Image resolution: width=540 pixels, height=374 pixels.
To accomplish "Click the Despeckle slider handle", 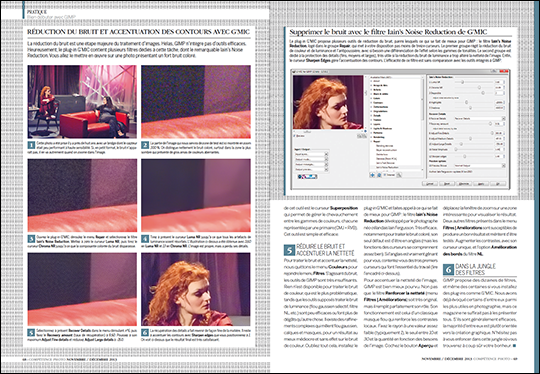I will (483, 93).
